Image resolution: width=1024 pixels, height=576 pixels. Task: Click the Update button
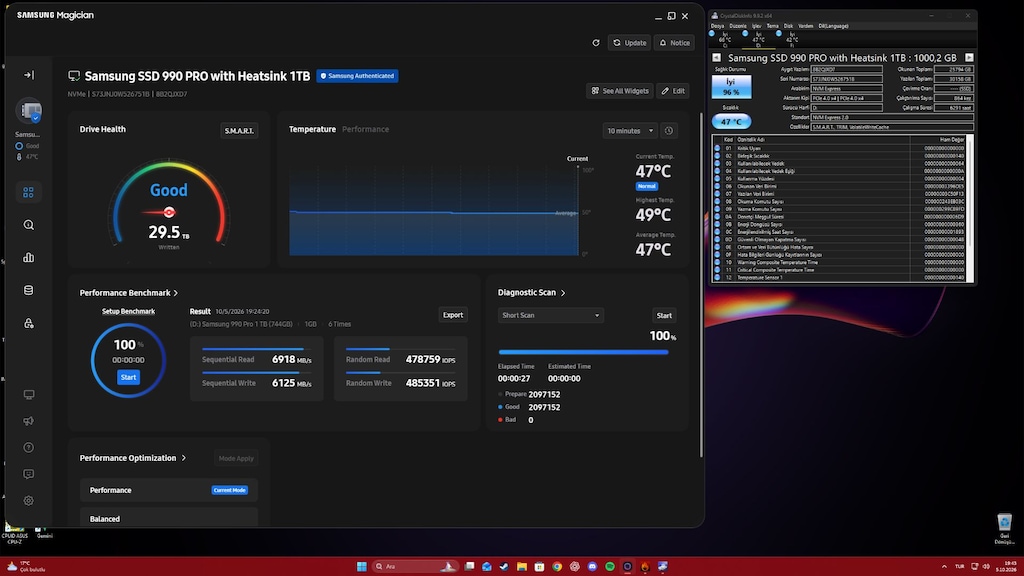(x=629, y=43)
